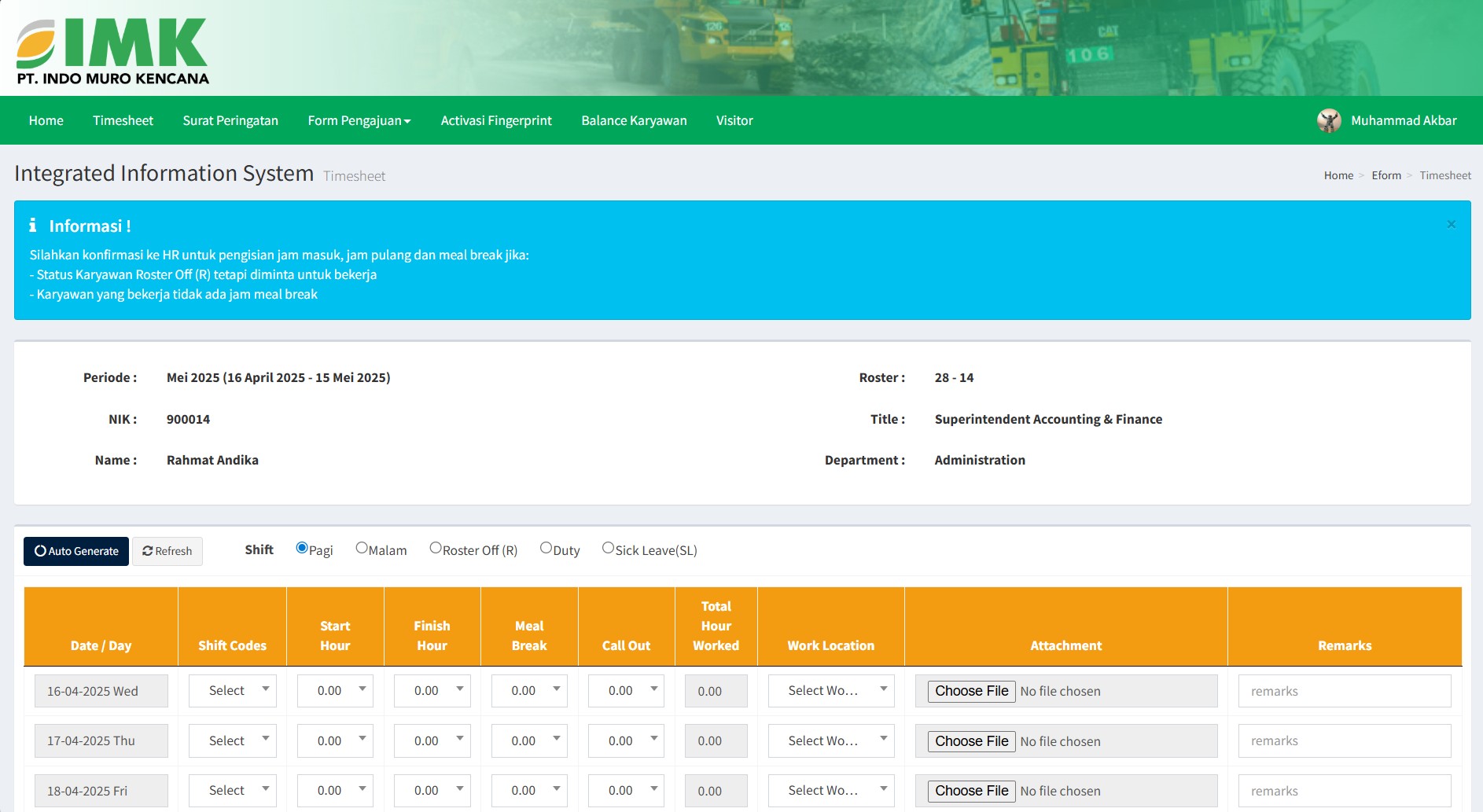Open Work Location dropdown for 16-04-2025
The width and height of the screenshot is (1483, 812).
coord(830,690)
